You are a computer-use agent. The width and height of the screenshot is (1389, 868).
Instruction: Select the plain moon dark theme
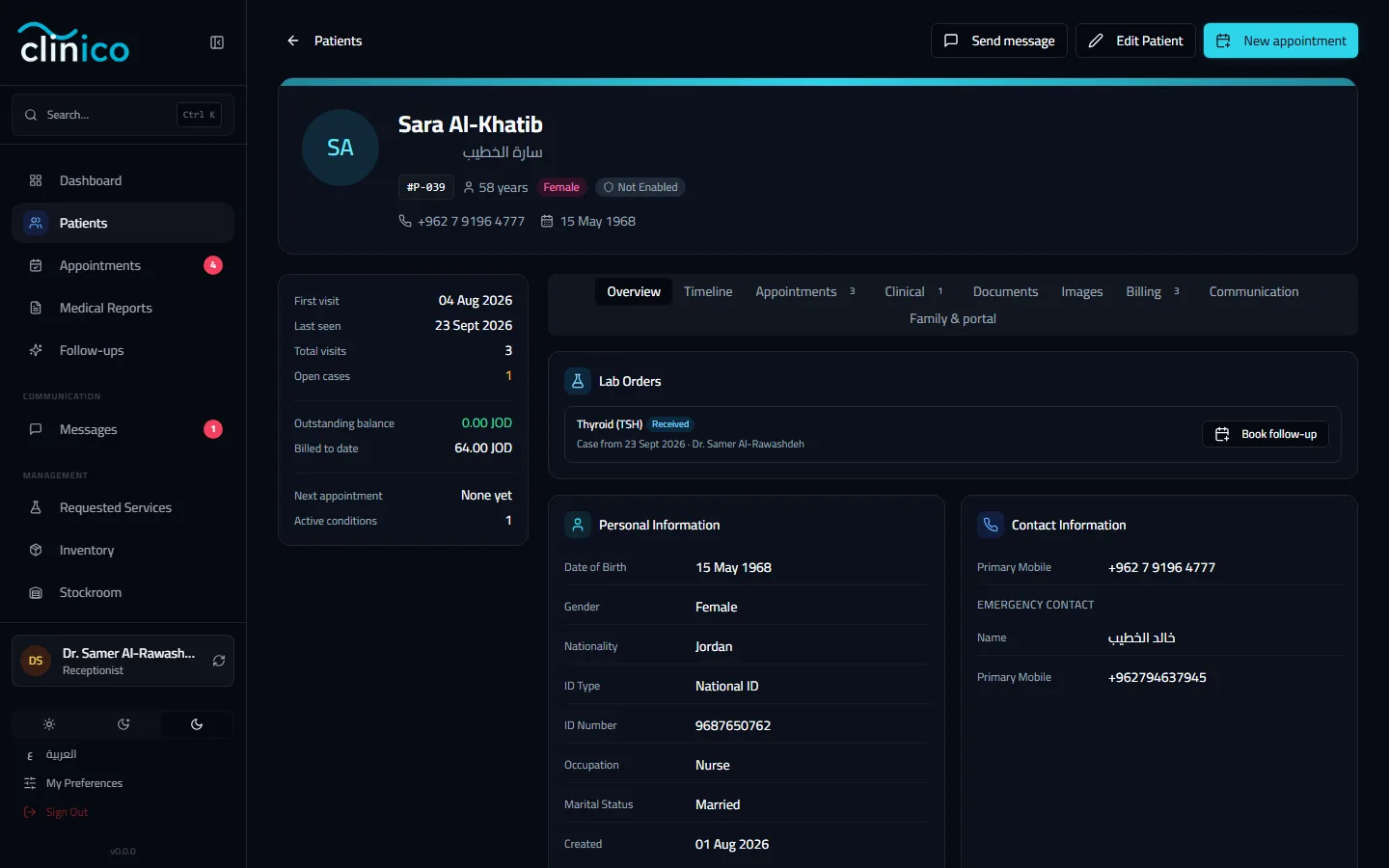[197, 724]
